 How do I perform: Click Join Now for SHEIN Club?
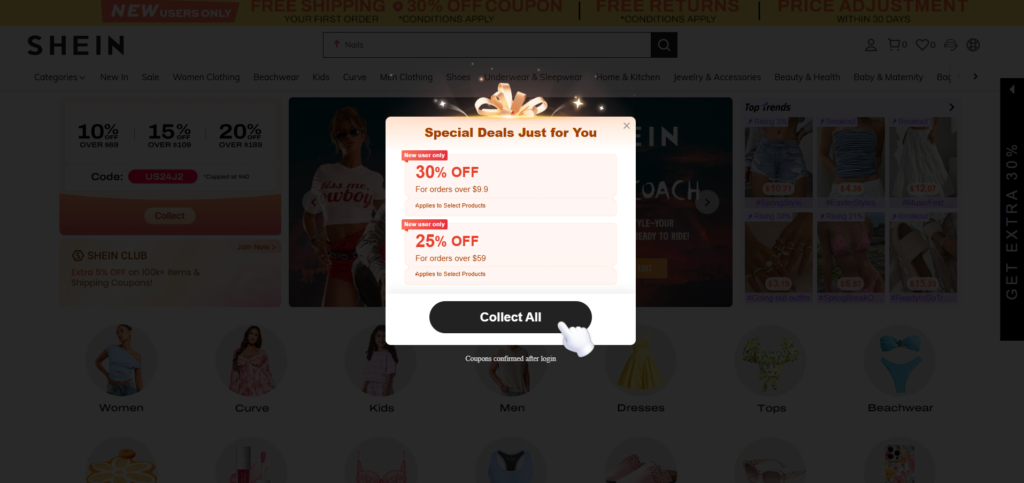[x=256, y=247]
